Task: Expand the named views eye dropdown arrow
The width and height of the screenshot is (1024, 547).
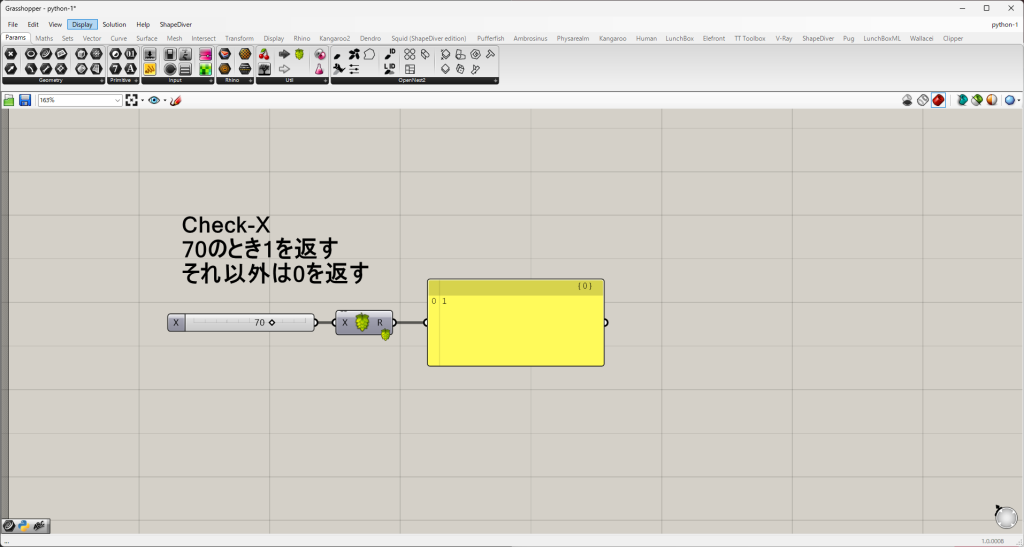Action: [x=164, y=100]
